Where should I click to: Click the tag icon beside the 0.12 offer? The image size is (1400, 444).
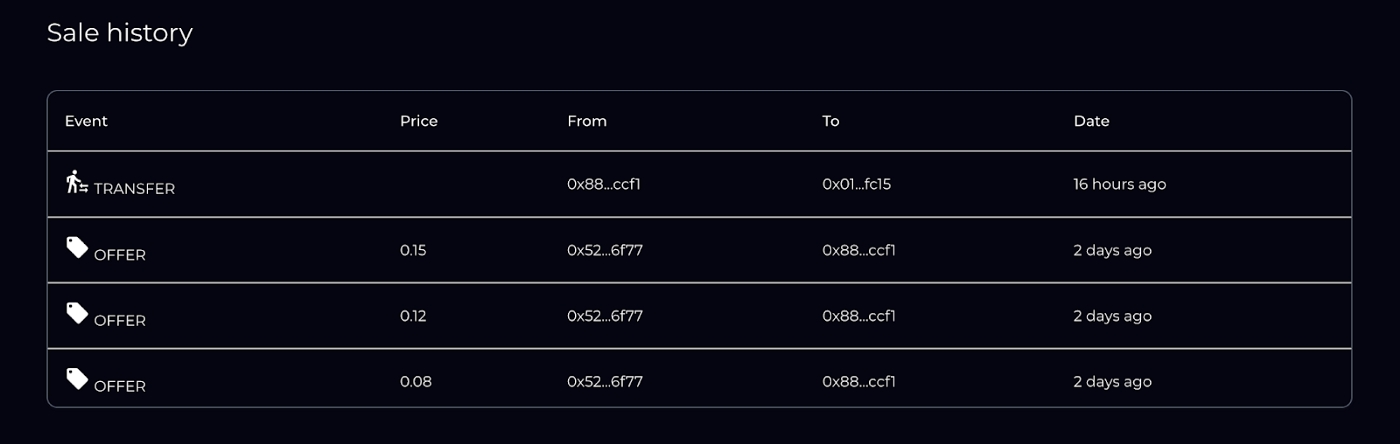[77, 313]
